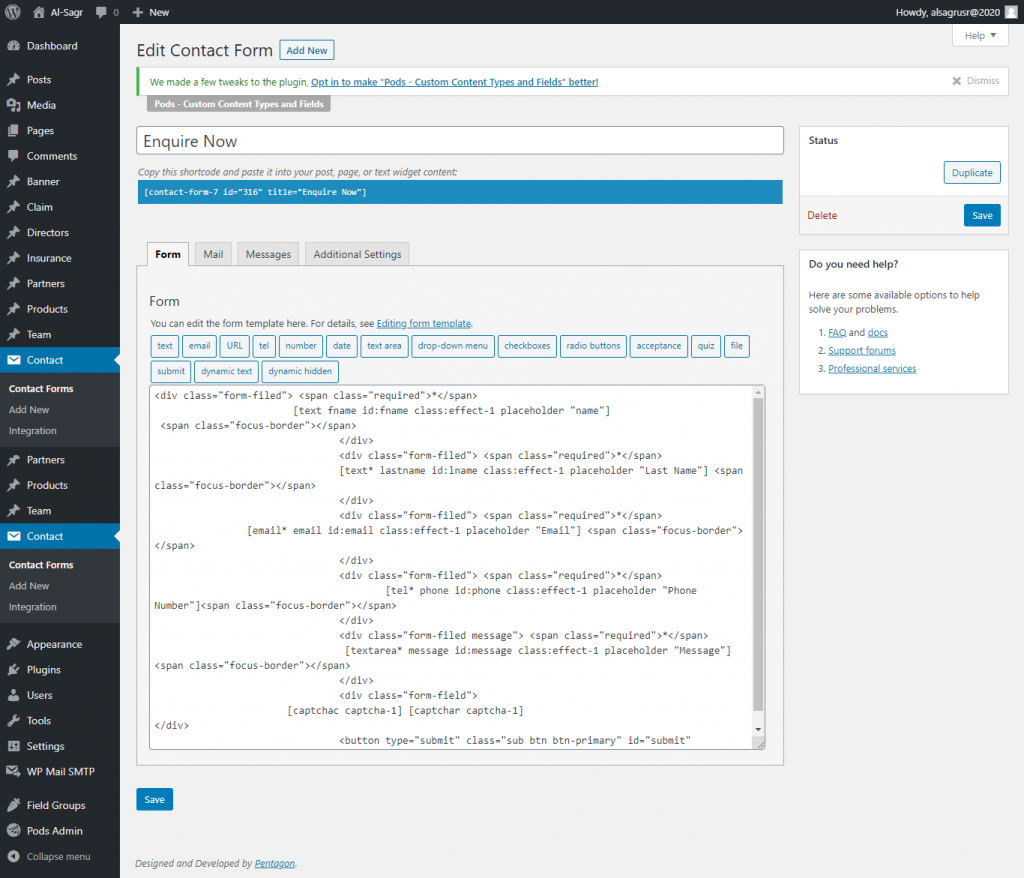Screen dimensions: 1024x878
Task: Open the Editing form template link
Action: coord(423,324)
